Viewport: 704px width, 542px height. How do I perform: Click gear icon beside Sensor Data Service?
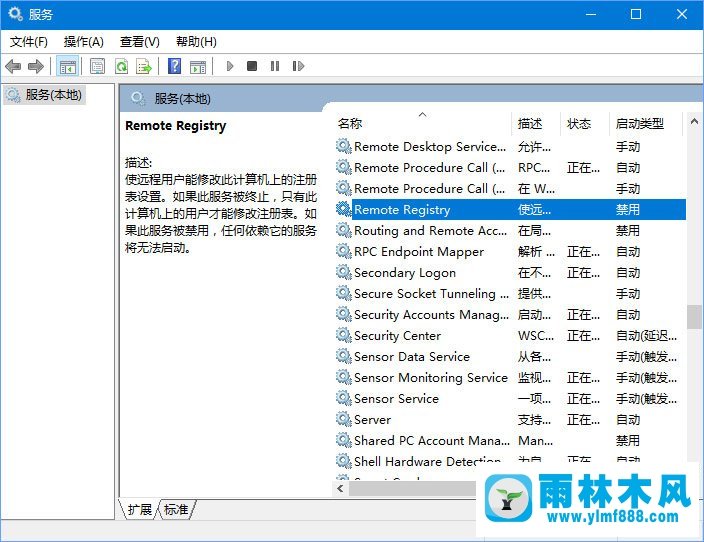click(343, 356)
